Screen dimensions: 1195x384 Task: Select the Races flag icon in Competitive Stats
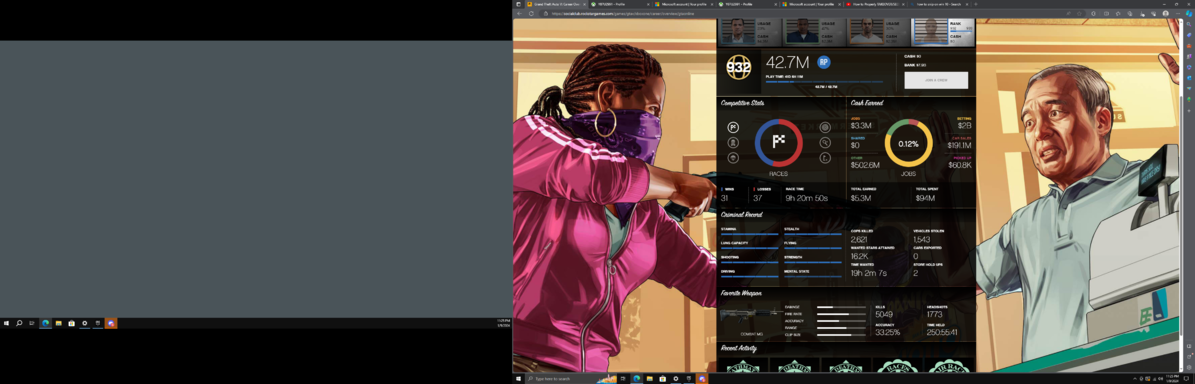[778, 142]
